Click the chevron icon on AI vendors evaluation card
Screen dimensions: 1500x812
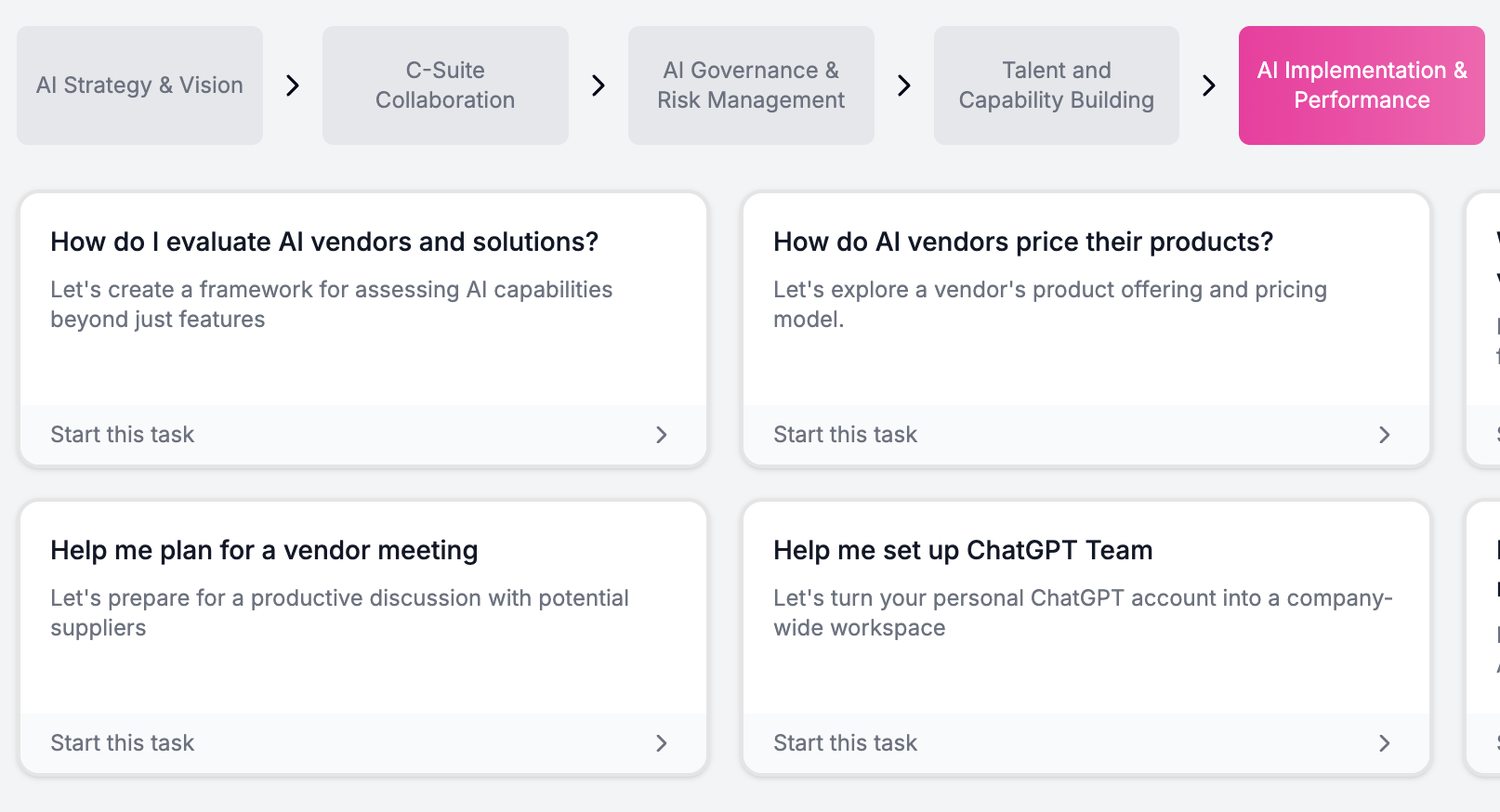(661, 435)
